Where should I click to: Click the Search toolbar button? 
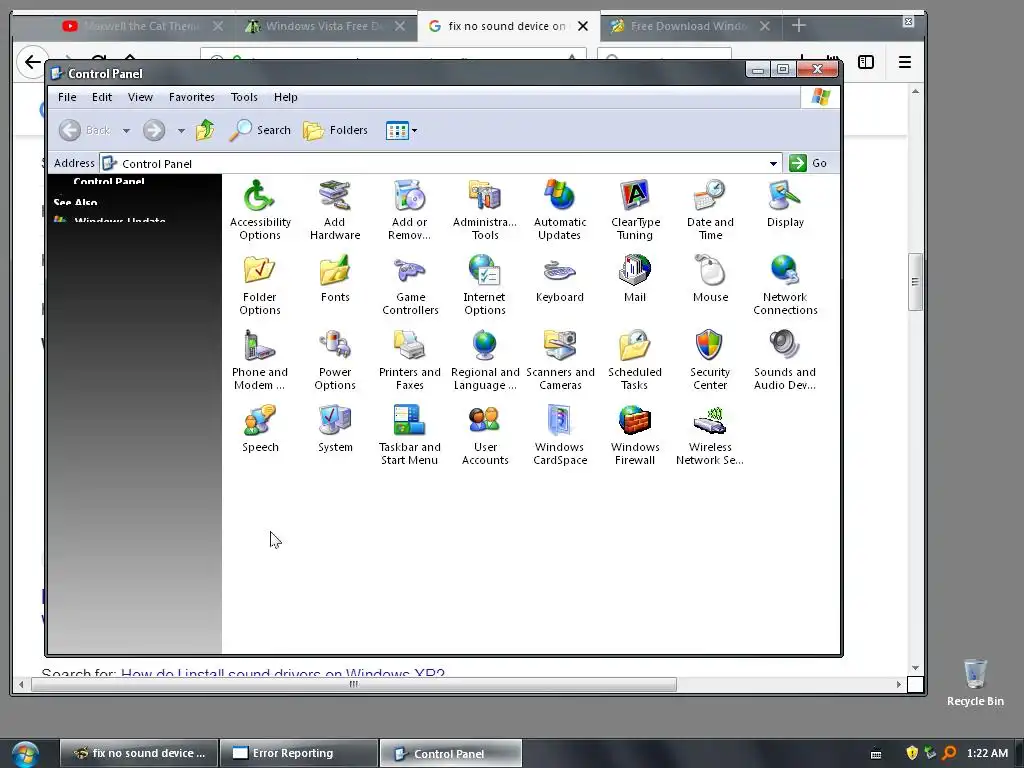pos(260,130)
